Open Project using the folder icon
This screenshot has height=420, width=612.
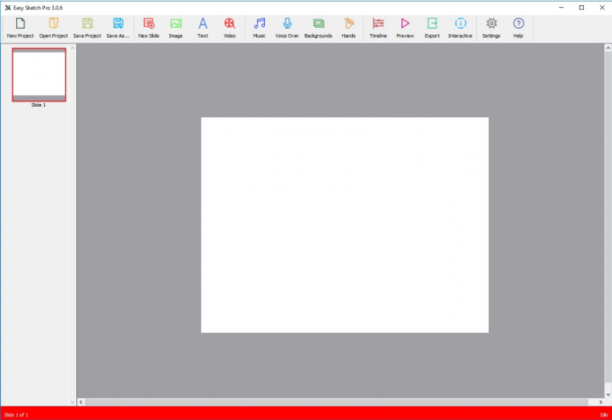tap(53, 28)
